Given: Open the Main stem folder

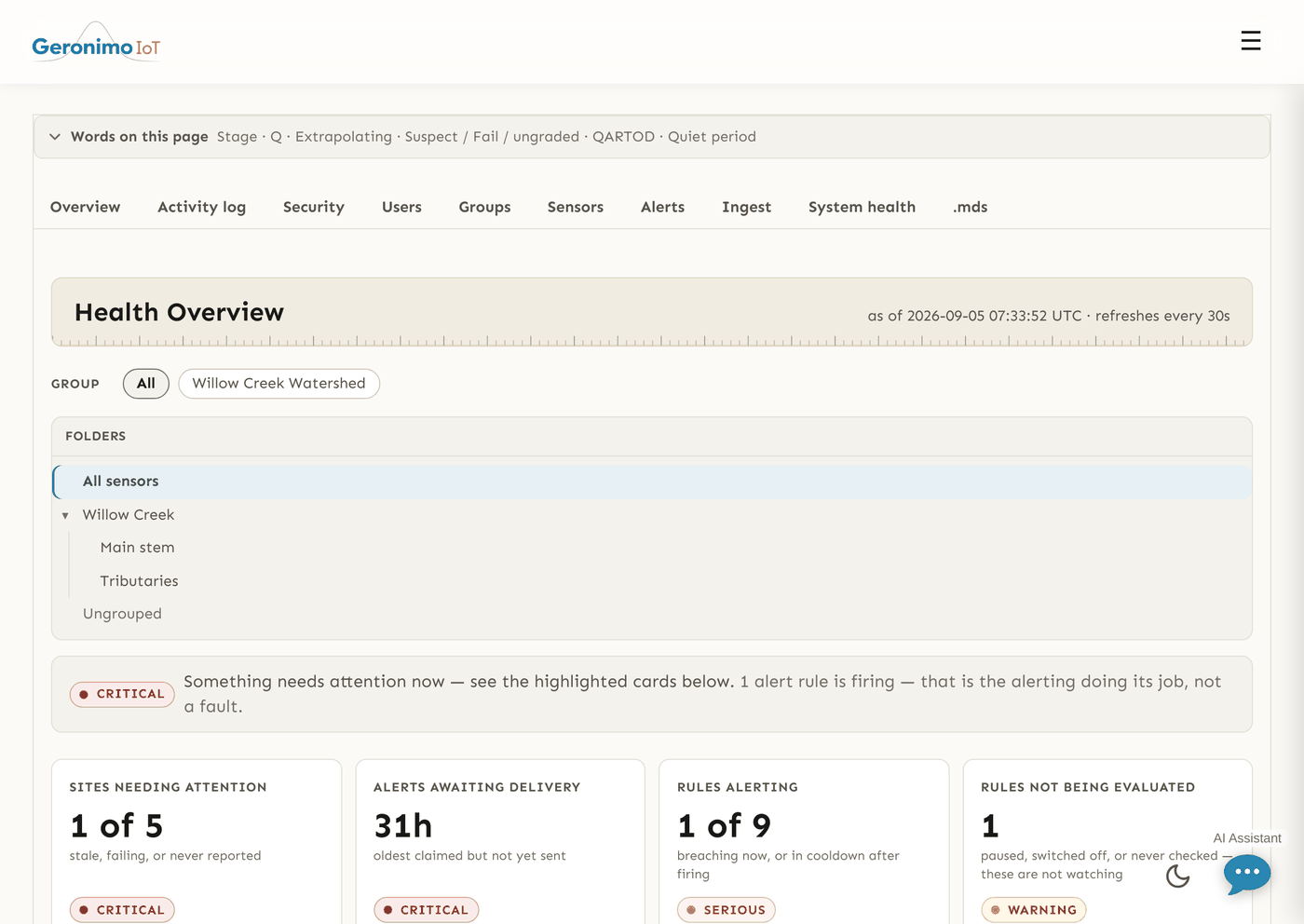Looking at the screenshot, I should click(x=137, y=548).
